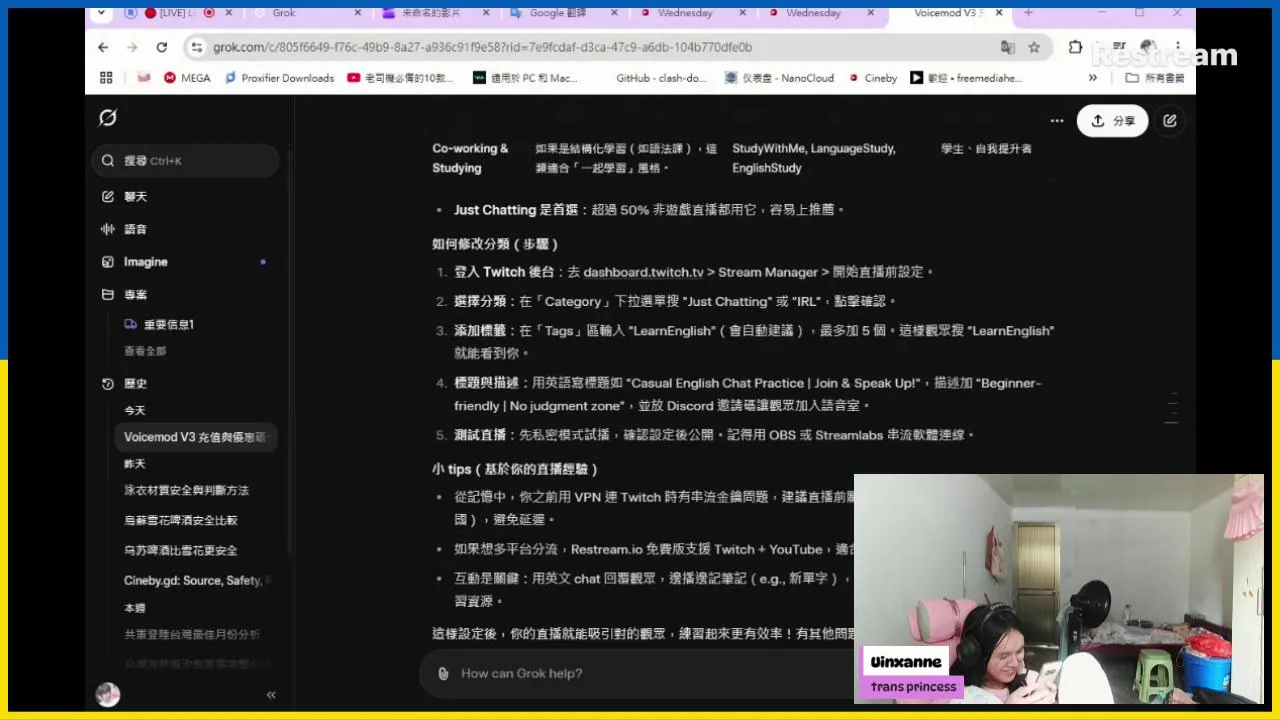Click the Grok logo in sidebar
This screenshot has height=720, width=1280.
pos(108,118)
